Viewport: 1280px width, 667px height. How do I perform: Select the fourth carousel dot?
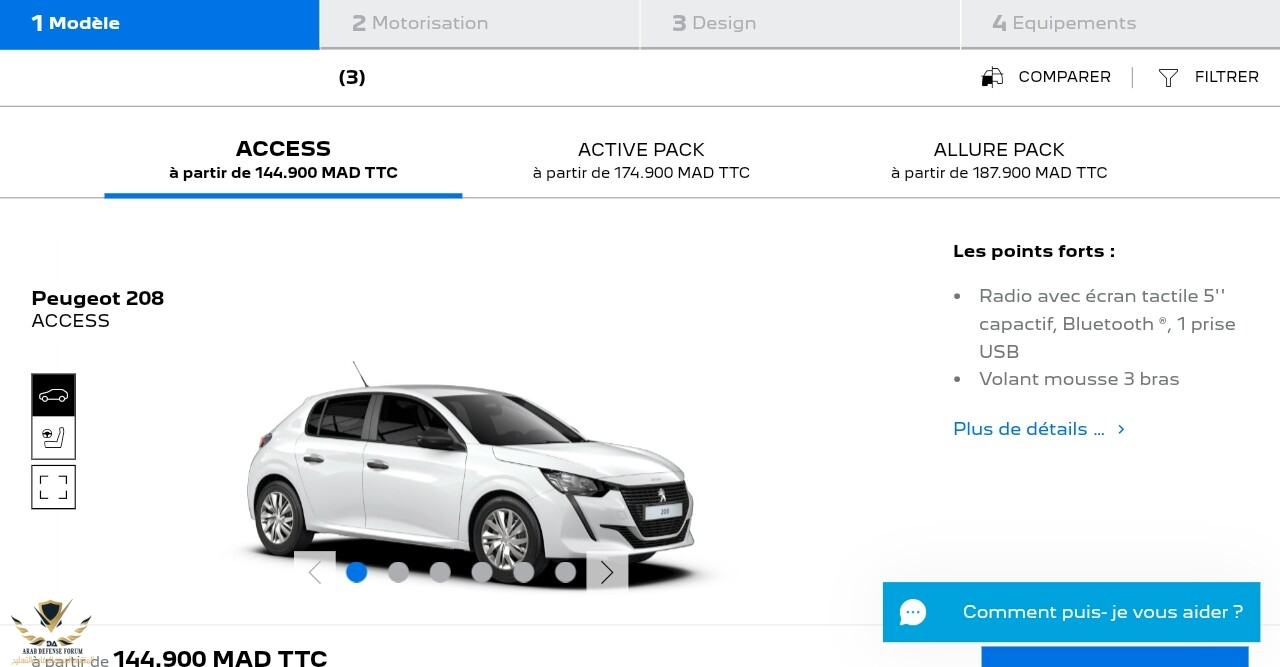[482, 572]
